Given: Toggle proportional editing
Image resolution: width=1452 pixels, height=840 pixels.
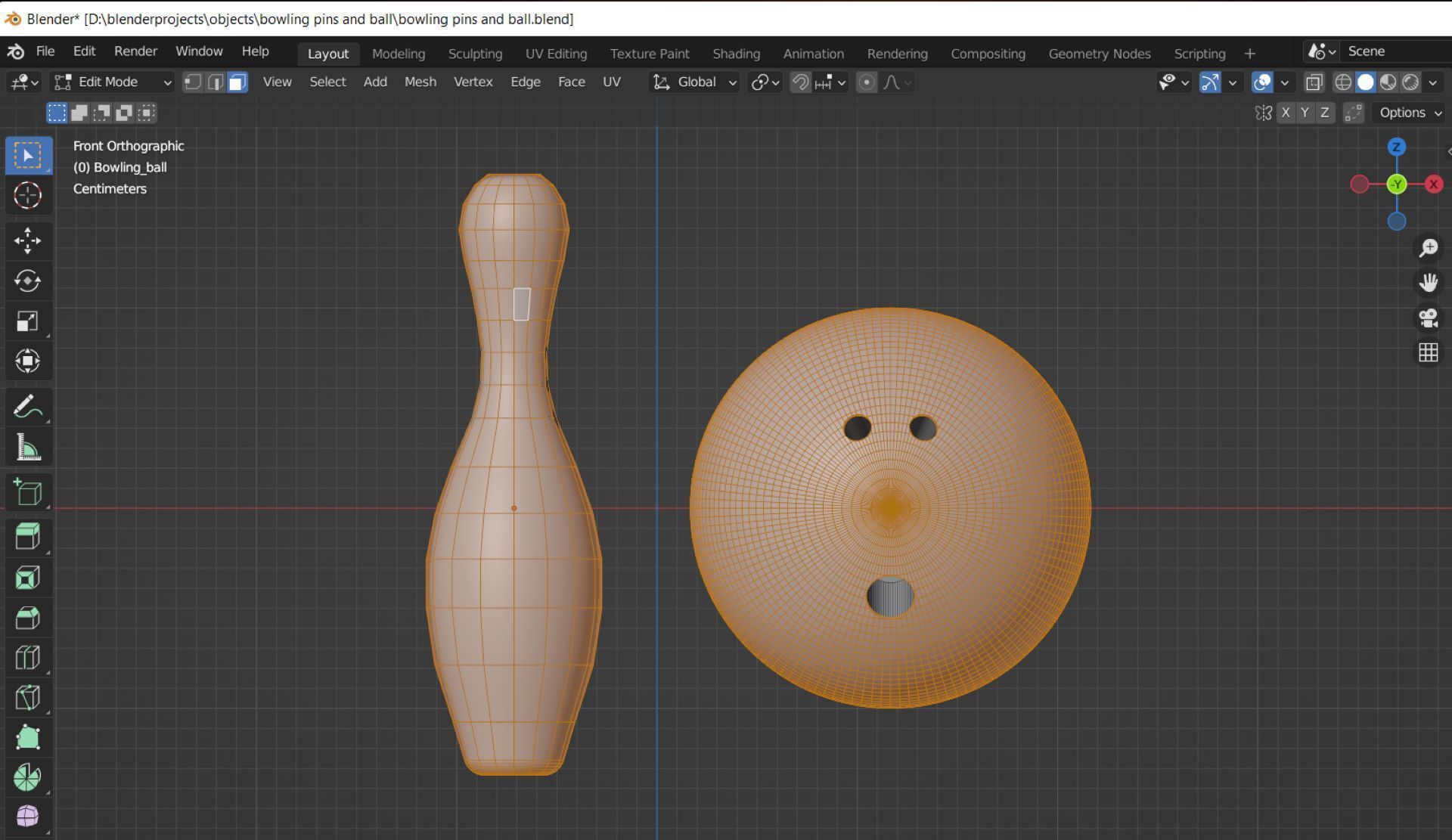Looking at the screenshot, I should 867,82.
